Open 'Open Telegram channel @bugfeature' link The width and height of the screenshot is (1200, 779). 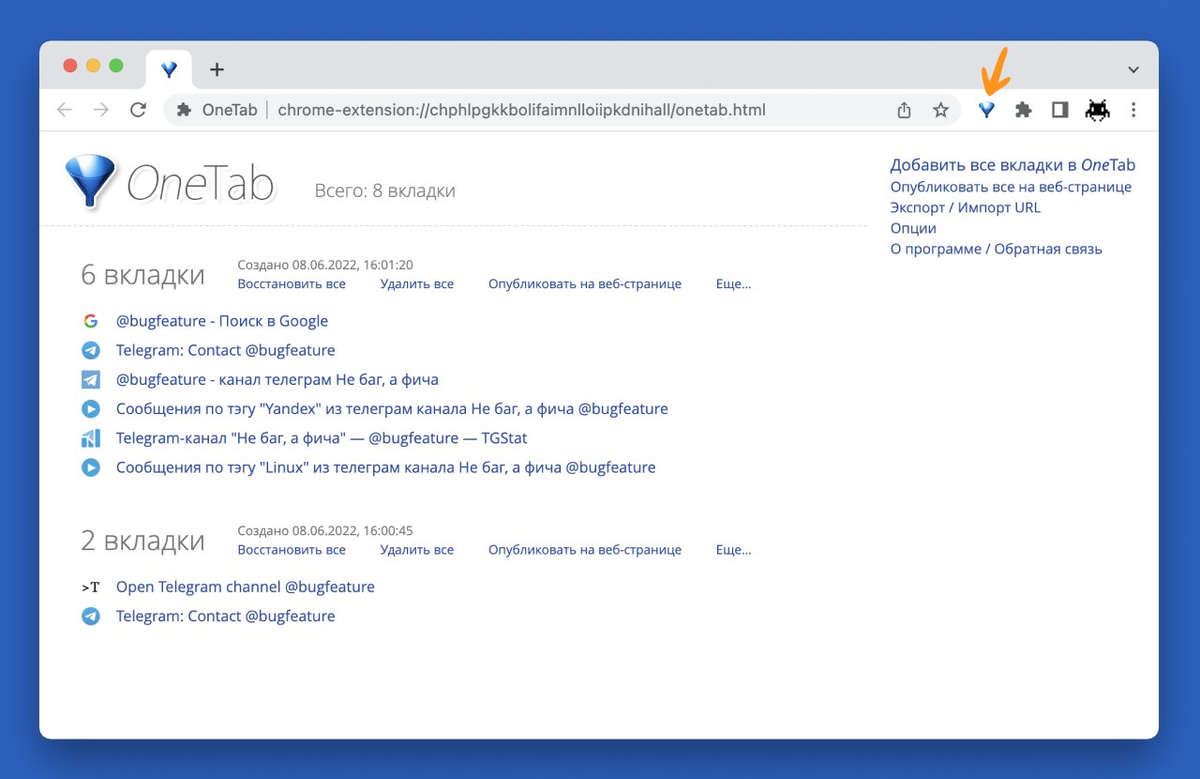tap(245, 587)
